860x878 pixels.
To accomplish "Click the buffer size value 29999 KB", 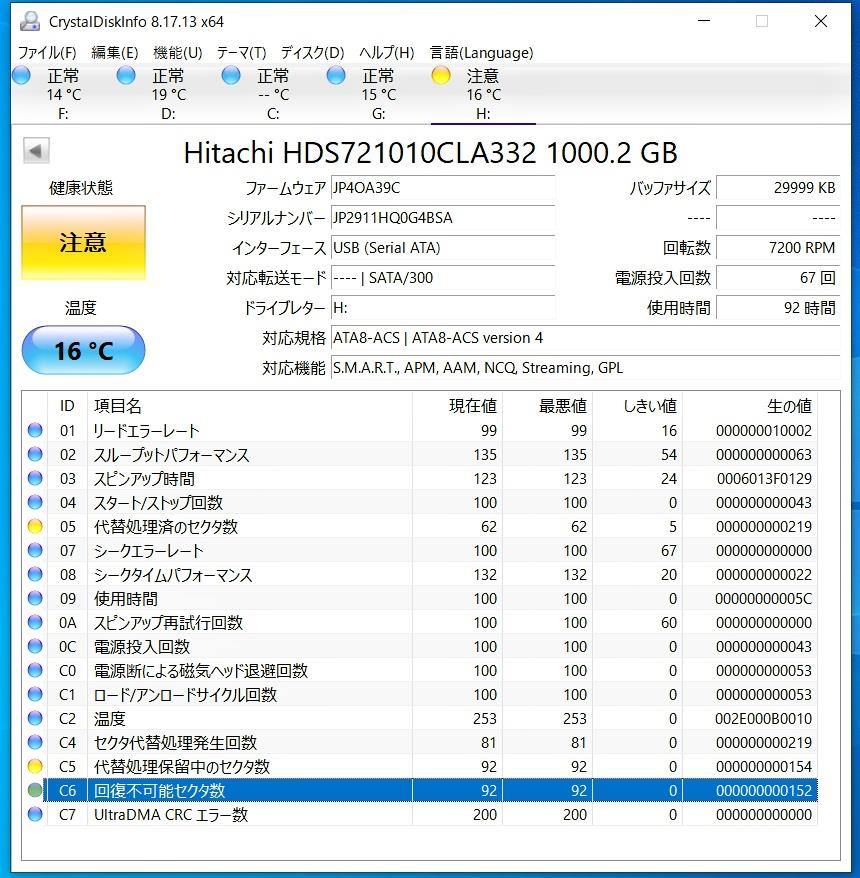I will click(778, 188).
